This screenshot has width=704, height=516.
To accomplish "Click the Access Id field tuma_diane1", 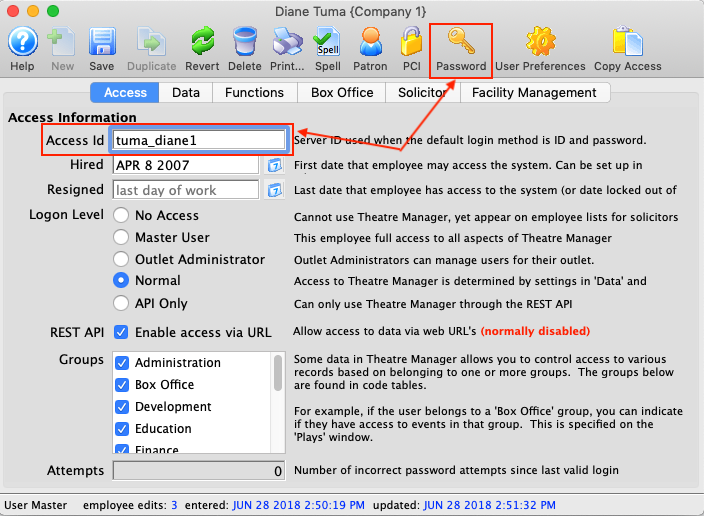I will click(199, 140).
